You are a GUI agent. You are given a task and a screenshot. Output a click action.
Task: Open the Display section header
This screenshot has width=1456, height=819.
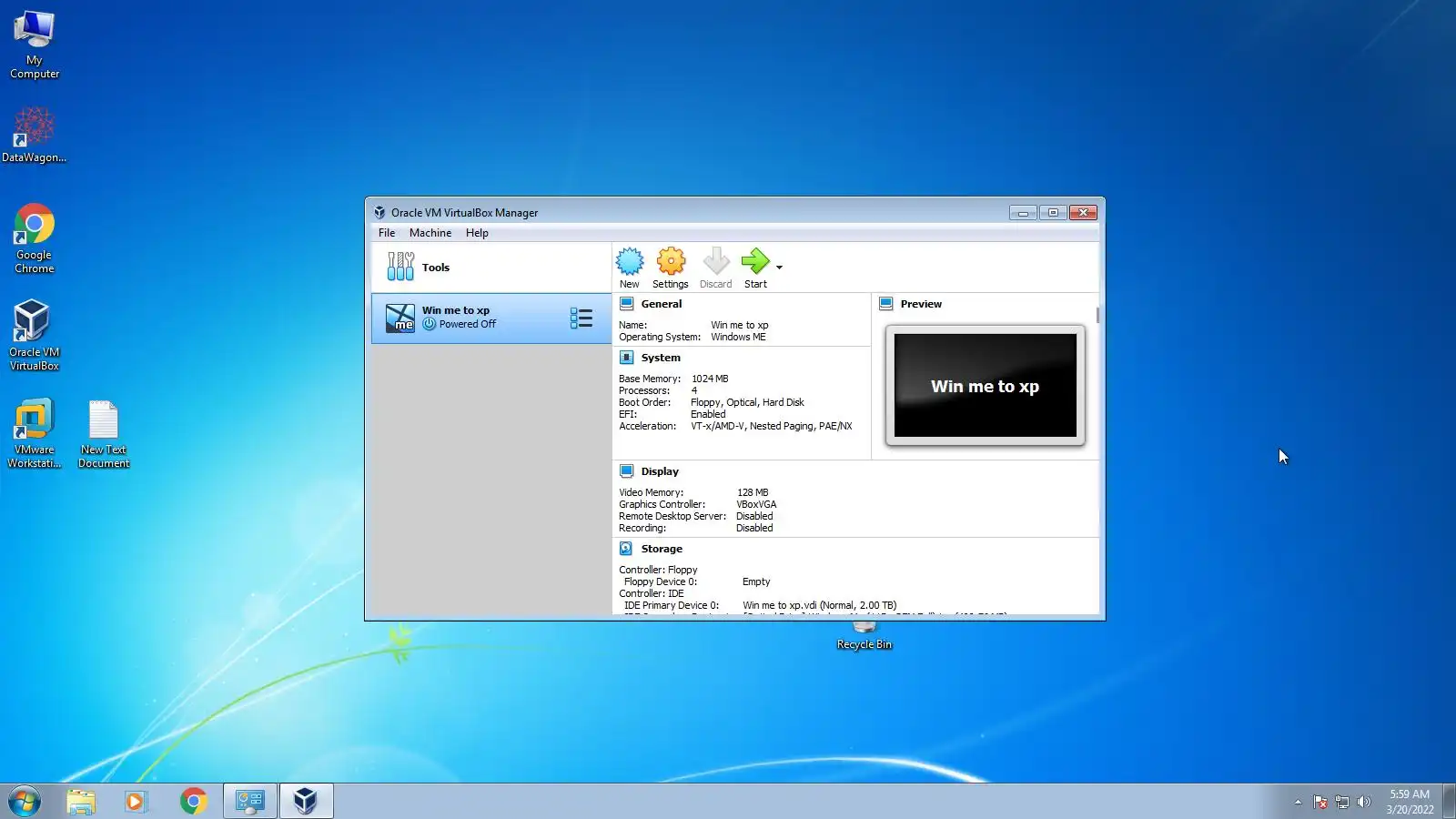(x=660, y=471)
